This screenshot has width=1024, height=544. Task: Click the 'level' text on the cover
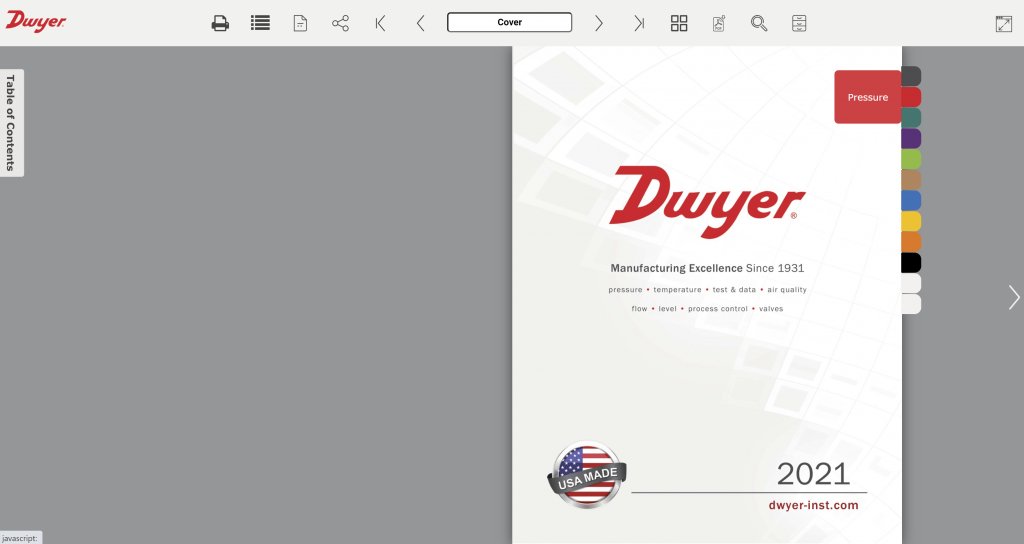coord(667,308)
